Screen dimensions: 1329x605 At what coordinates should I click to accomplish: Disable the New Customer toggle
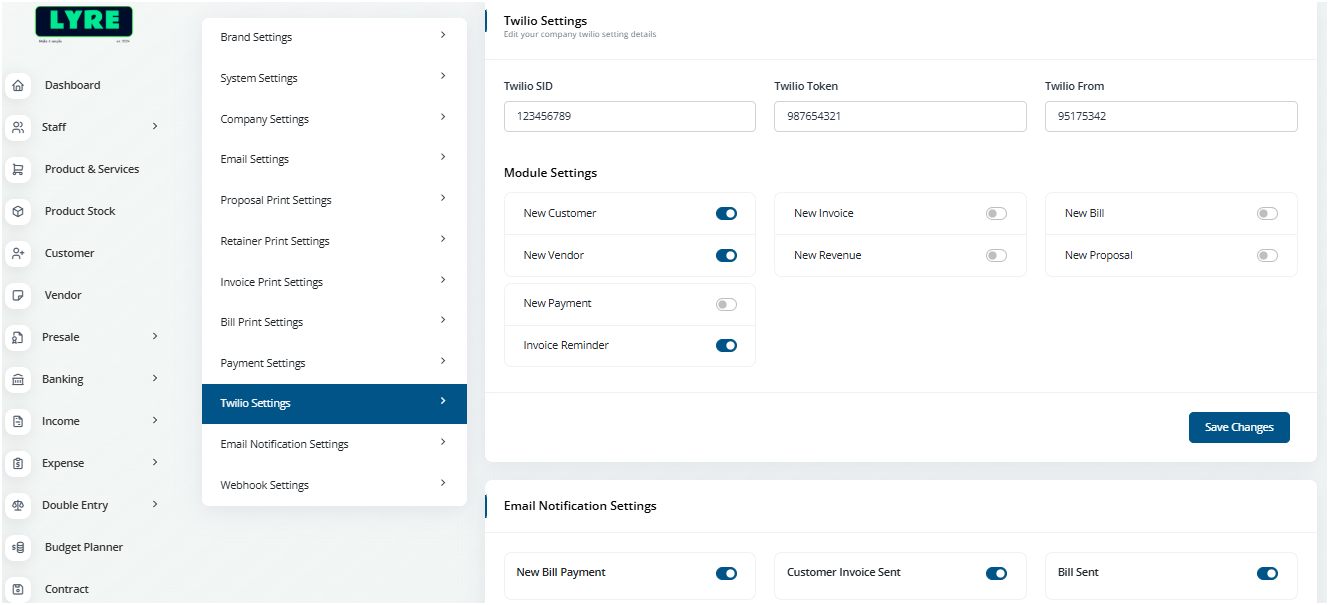click(726, 214)
